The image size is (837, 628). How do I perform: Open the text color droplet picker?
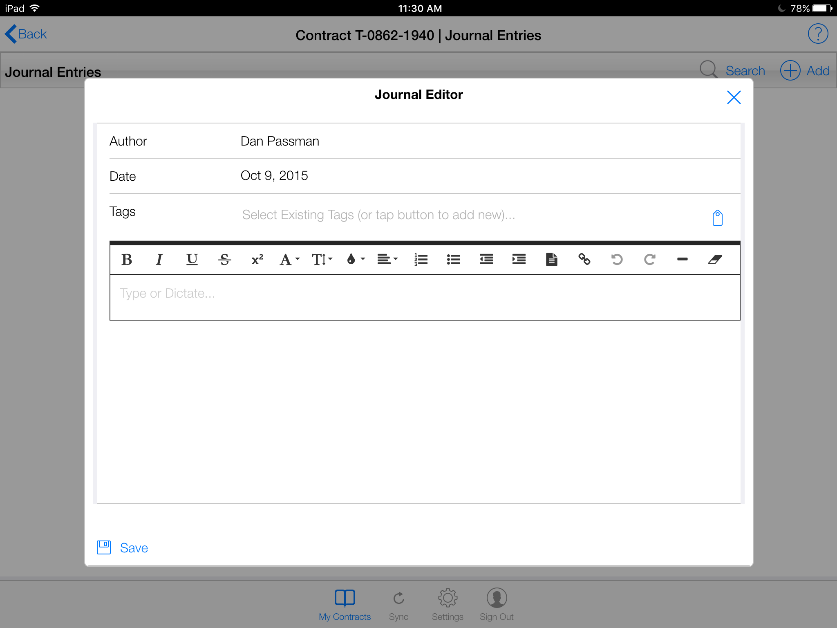pos(354,260)
